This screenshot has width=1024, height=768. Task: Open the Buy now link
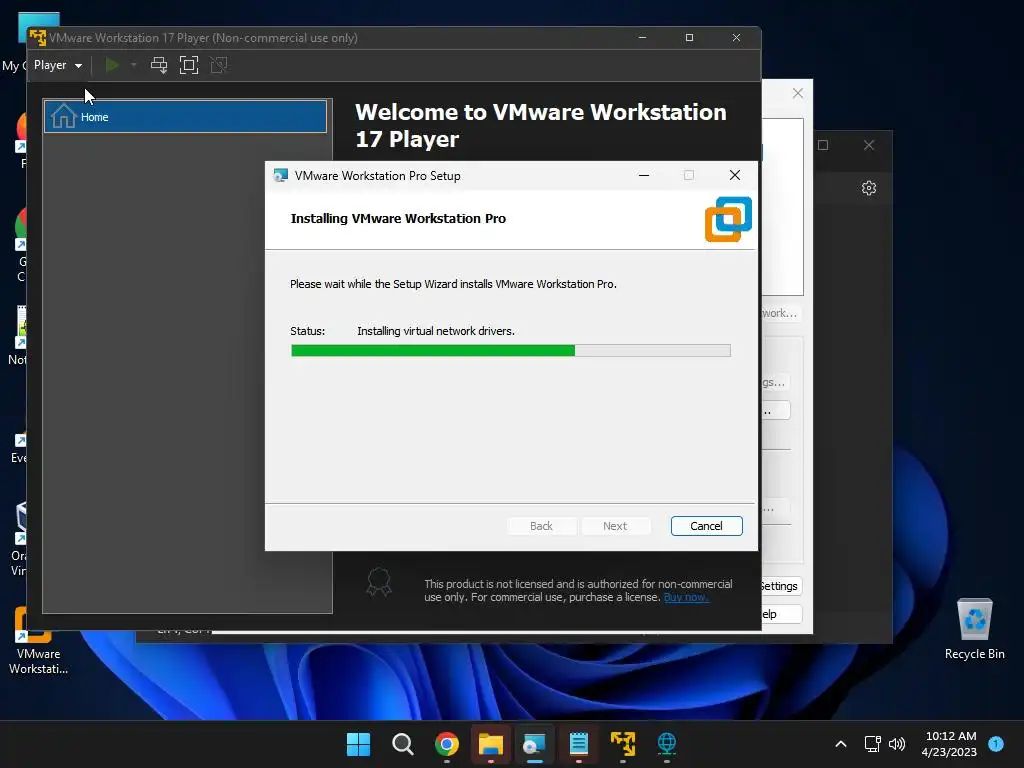686,597
